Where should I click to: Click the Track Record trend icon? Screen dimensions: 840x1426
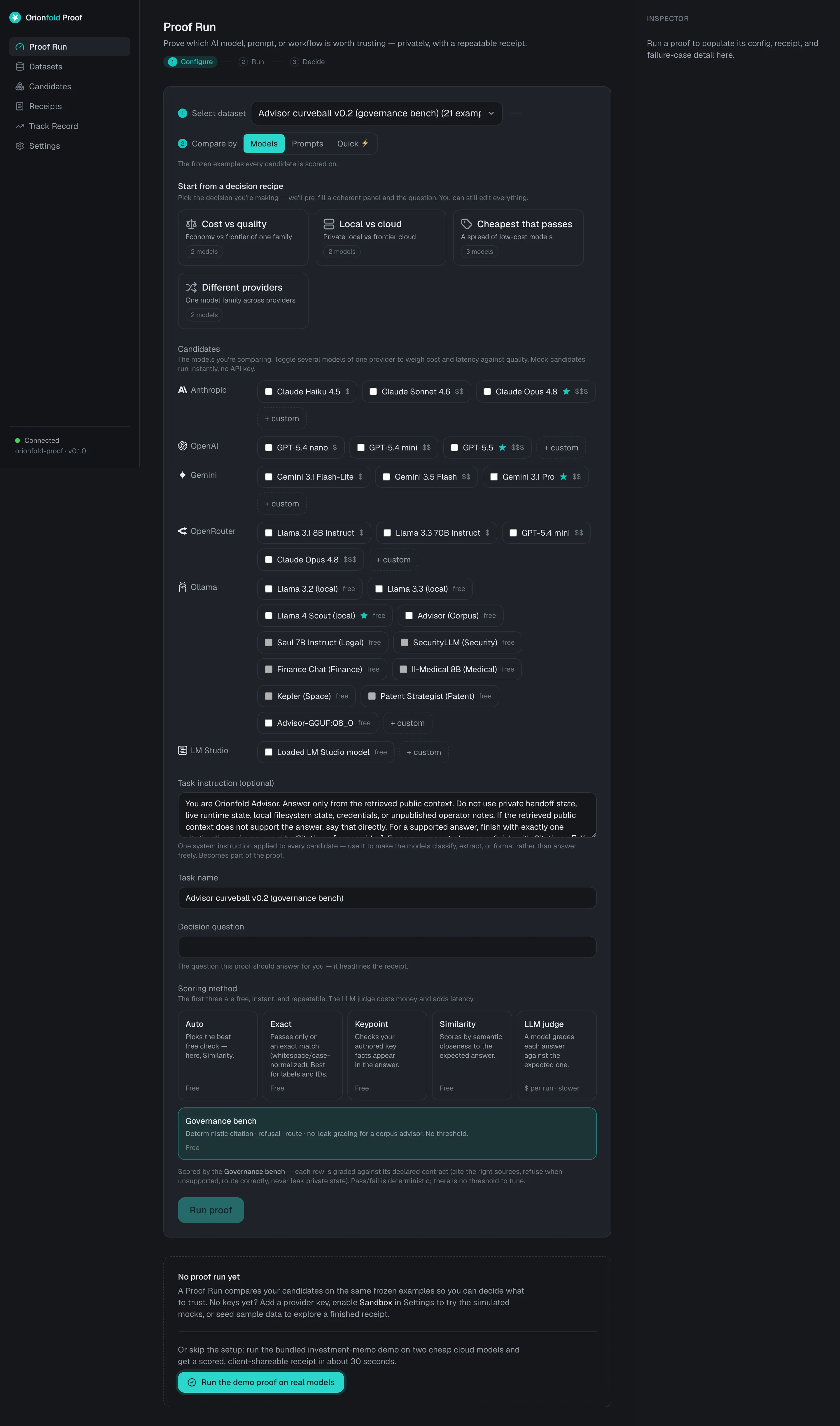[20, 126]
